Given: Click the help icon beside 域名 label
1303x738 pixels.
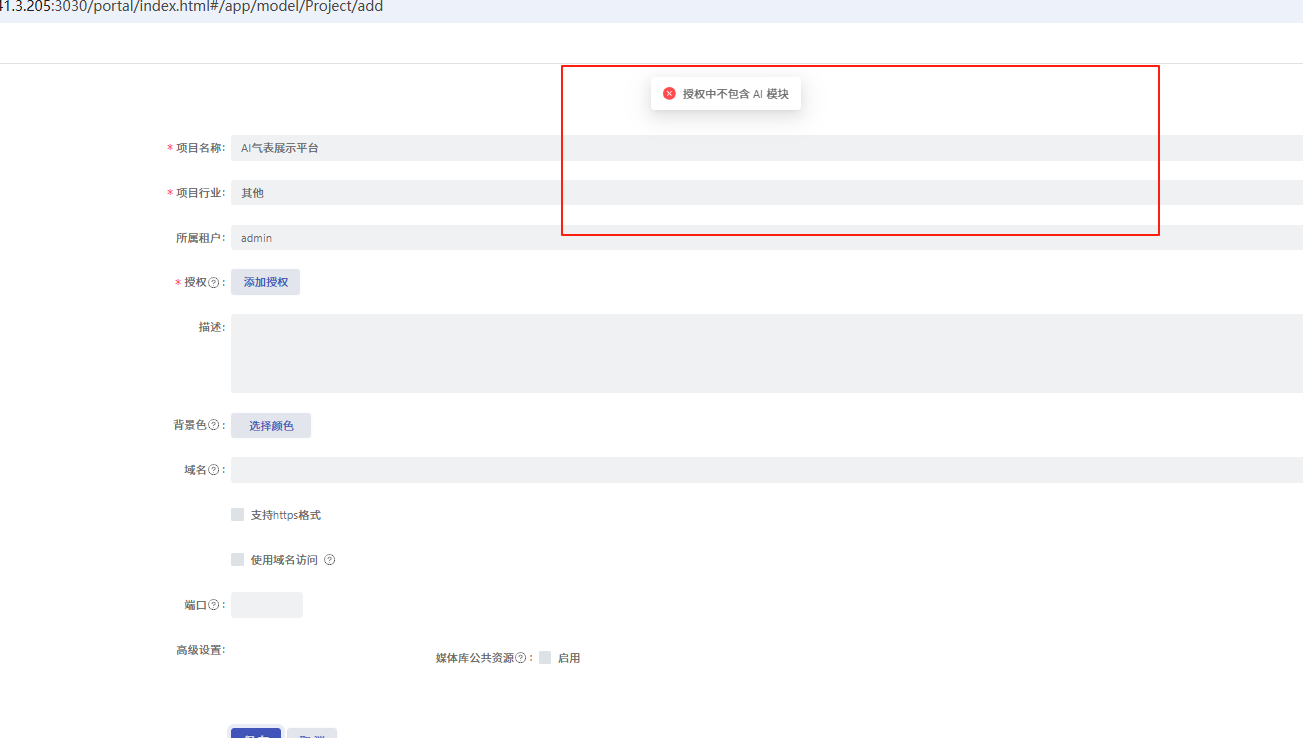Looking at the screenshot, I should coord(213,470).
